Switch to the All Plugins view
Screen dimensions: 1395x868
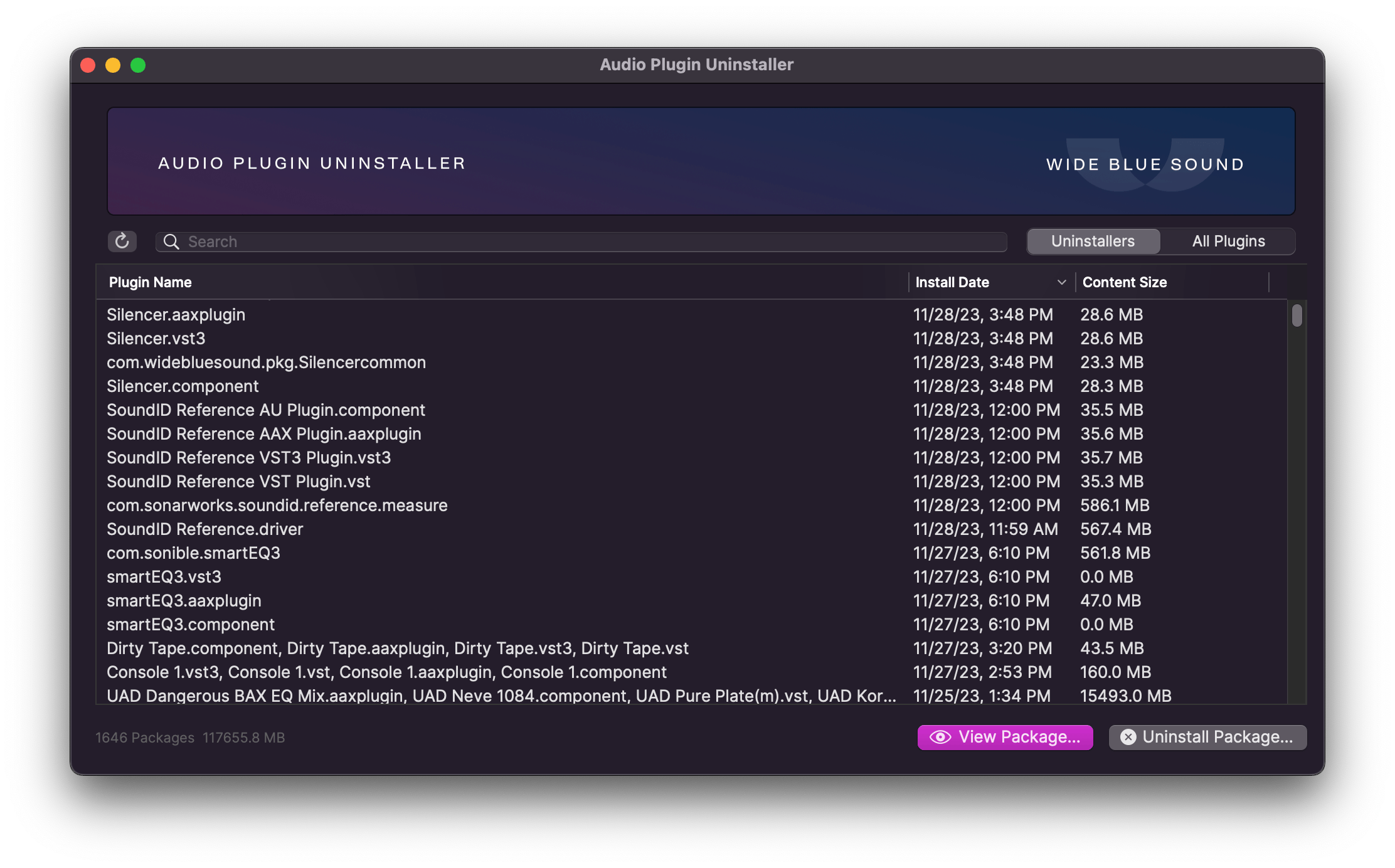(1228, 241)
